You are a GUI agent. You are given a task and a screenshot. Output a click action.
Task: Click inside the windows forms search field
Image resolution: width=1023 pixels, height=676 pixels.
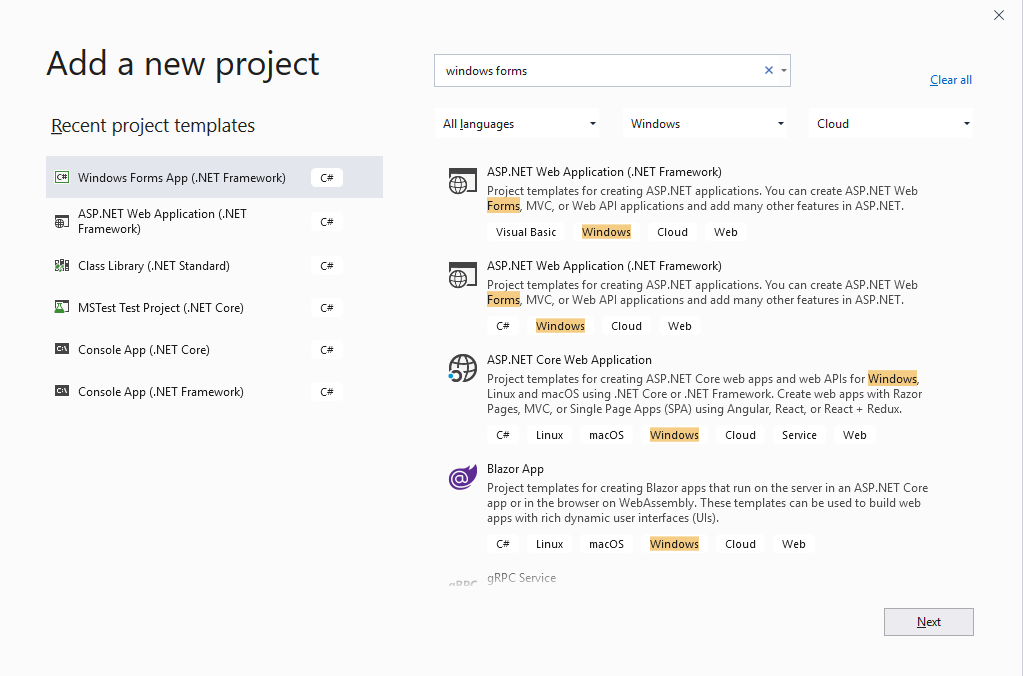[600, 70]
